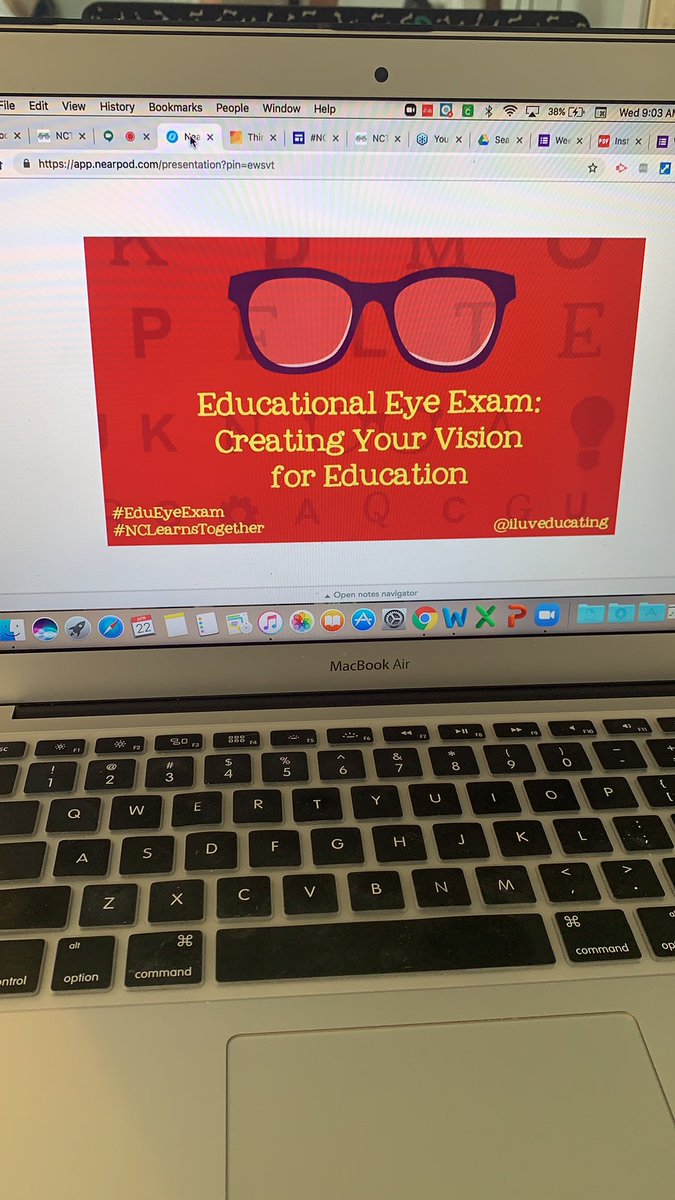
Task: Switch to the PDF 'Inst' tab
Action: [x=620, y=141]
